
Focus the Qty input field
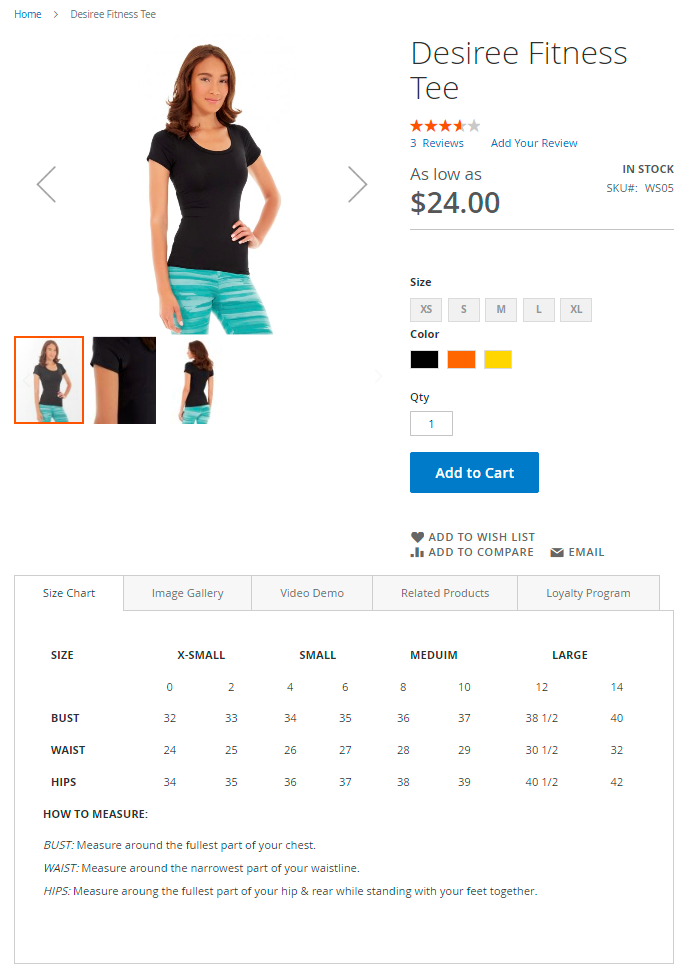click(x=431, y=424)
